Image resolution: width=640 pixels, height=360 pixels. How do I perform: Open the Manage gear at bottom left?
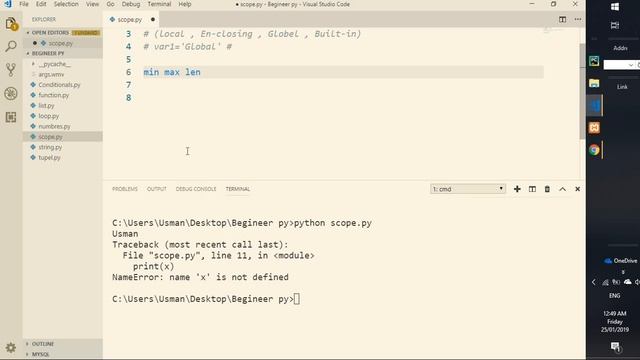(x=11, y=347)
